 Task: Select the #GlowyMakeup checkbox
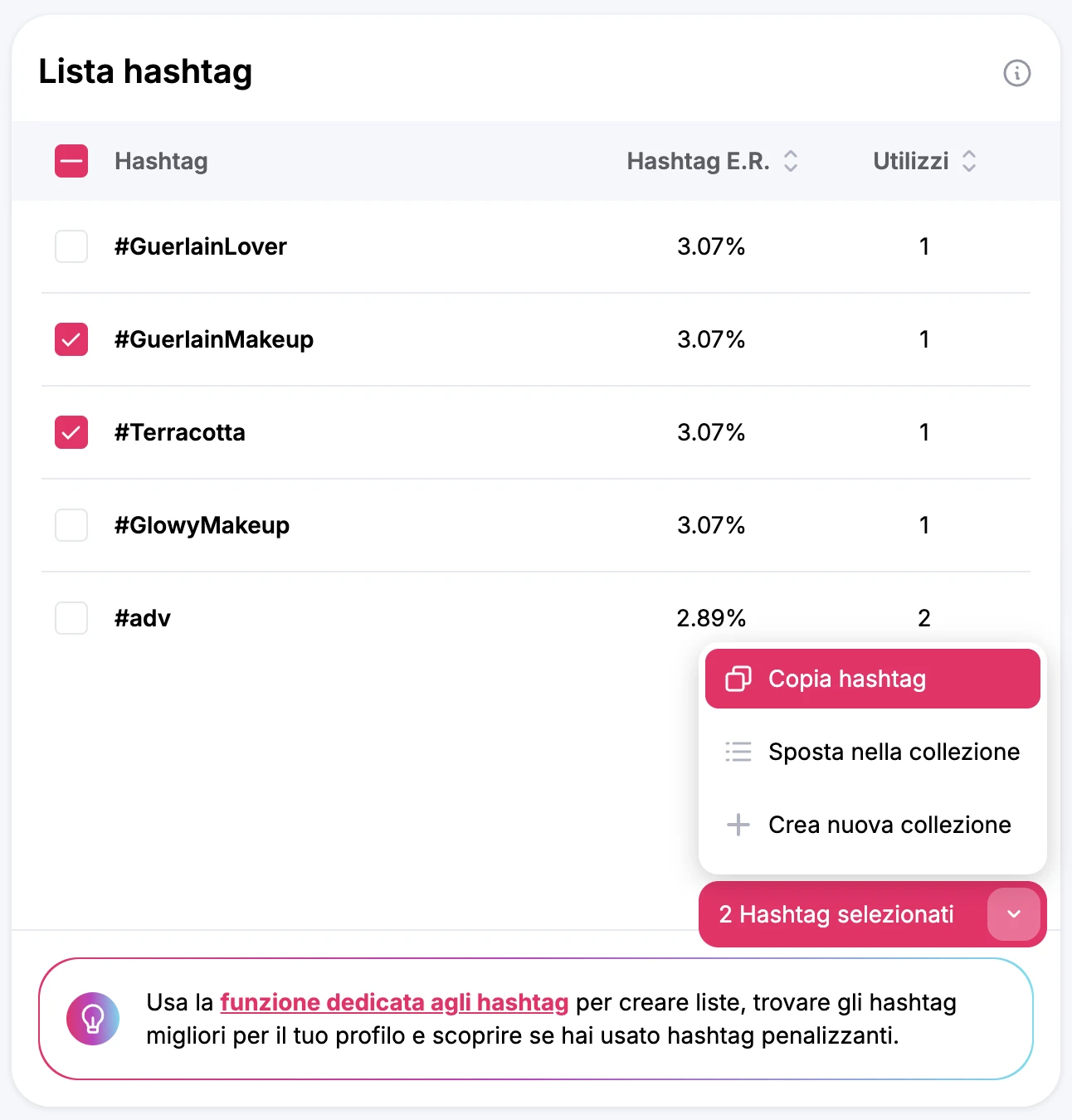(71, 525)
